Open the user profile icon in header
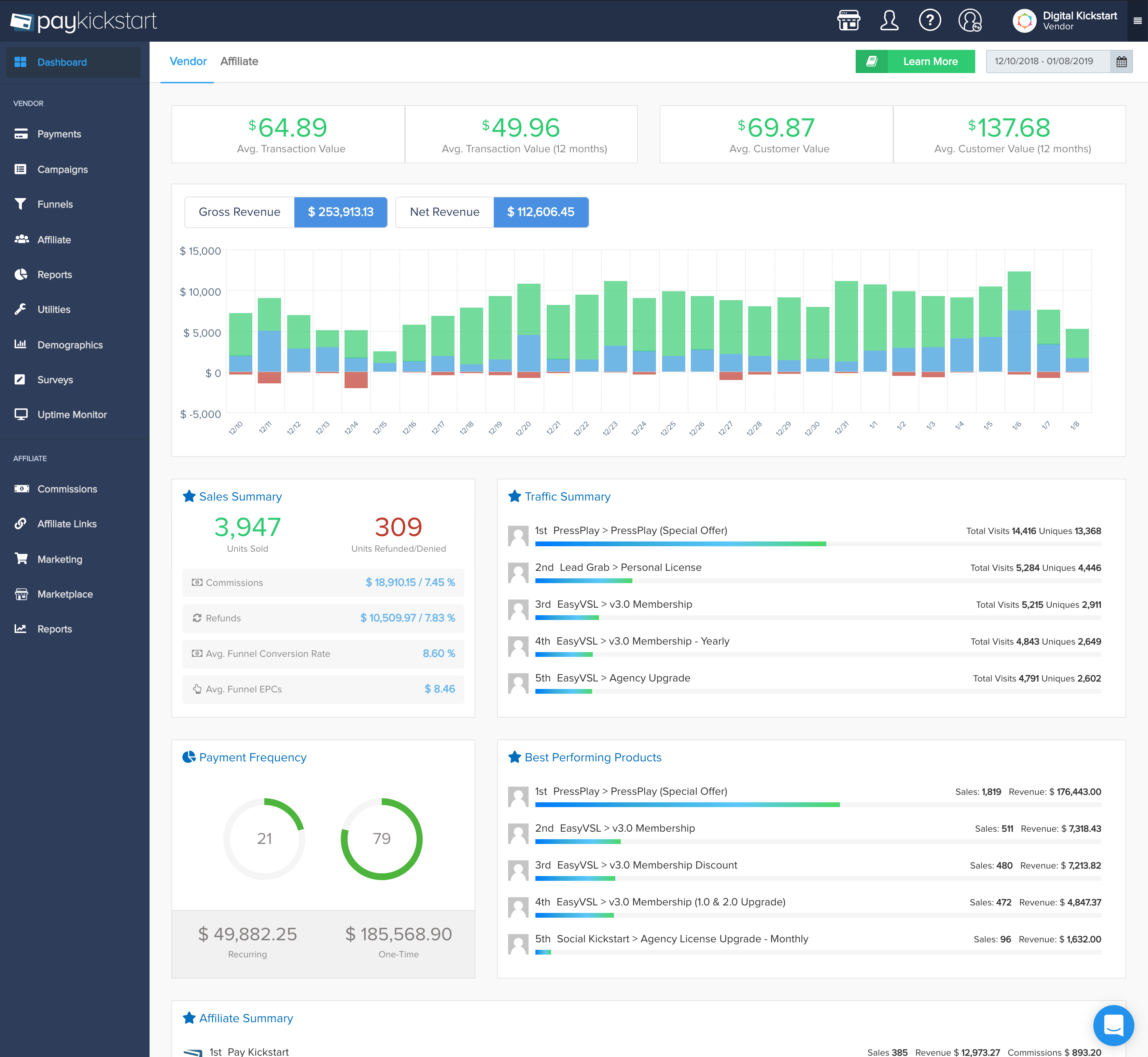Image resolution: width=1148 pixels, height=1057 pixels. point(889,20)
